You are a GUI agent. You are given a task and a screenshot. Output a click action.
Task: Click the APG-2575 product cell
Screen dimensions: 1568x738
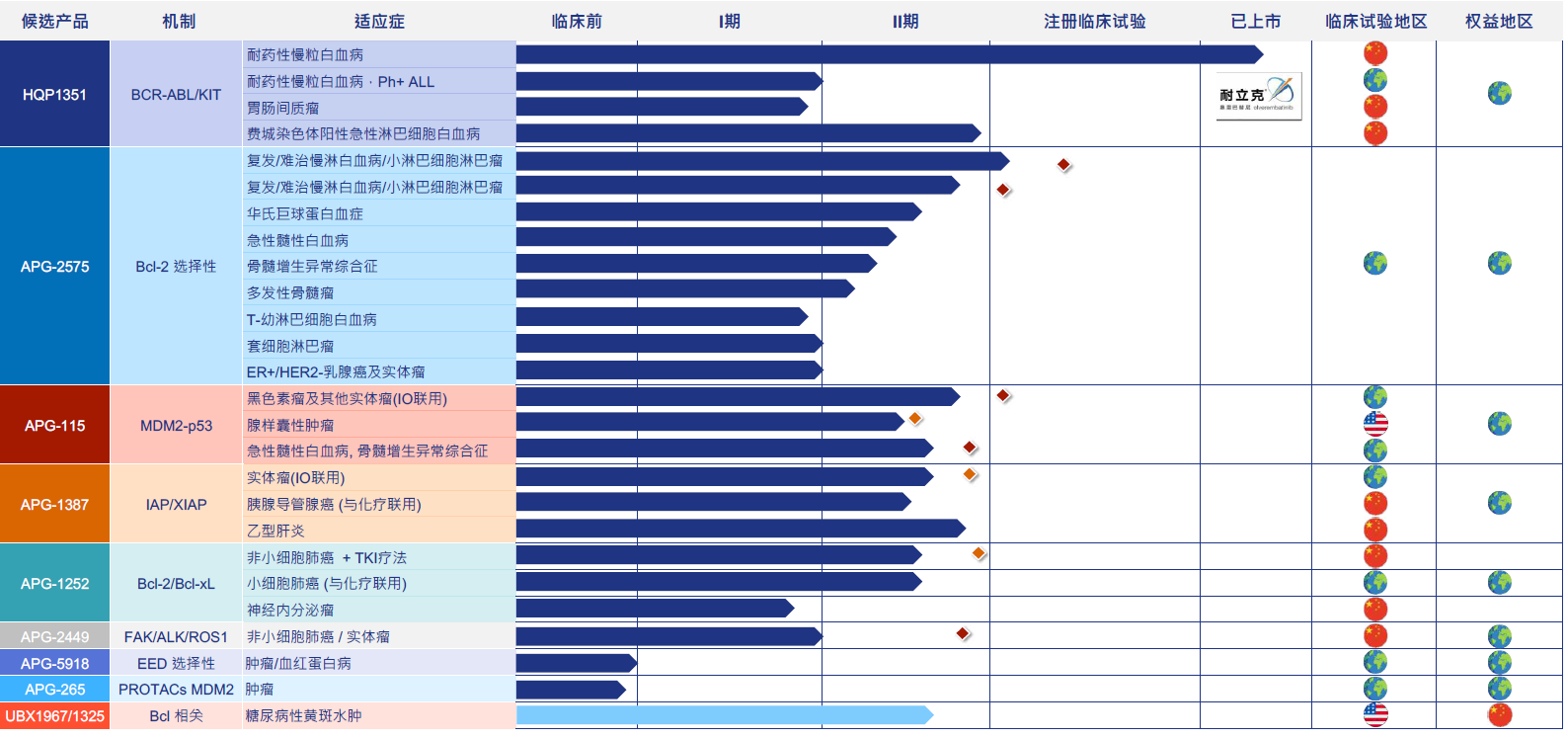[x=55, y=267]
